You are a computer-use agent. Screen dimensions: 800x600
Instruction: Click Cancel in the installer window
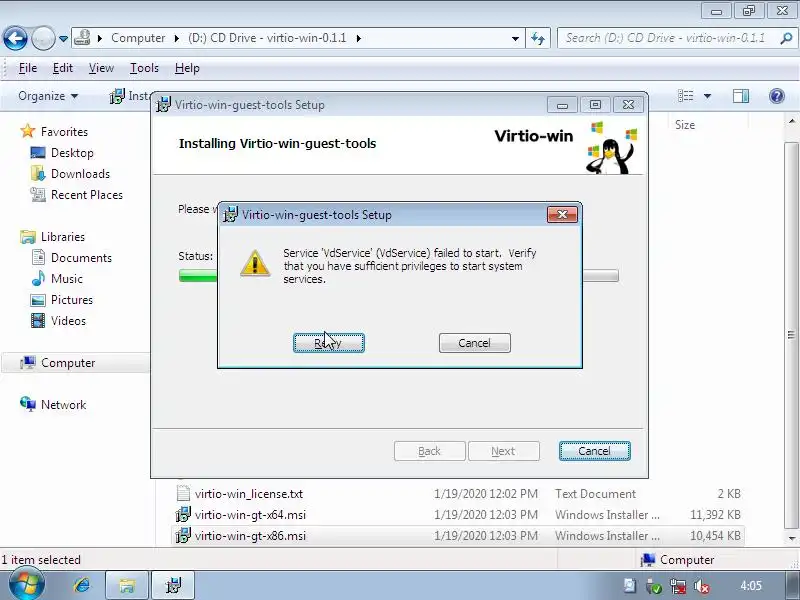pos(594,451)
